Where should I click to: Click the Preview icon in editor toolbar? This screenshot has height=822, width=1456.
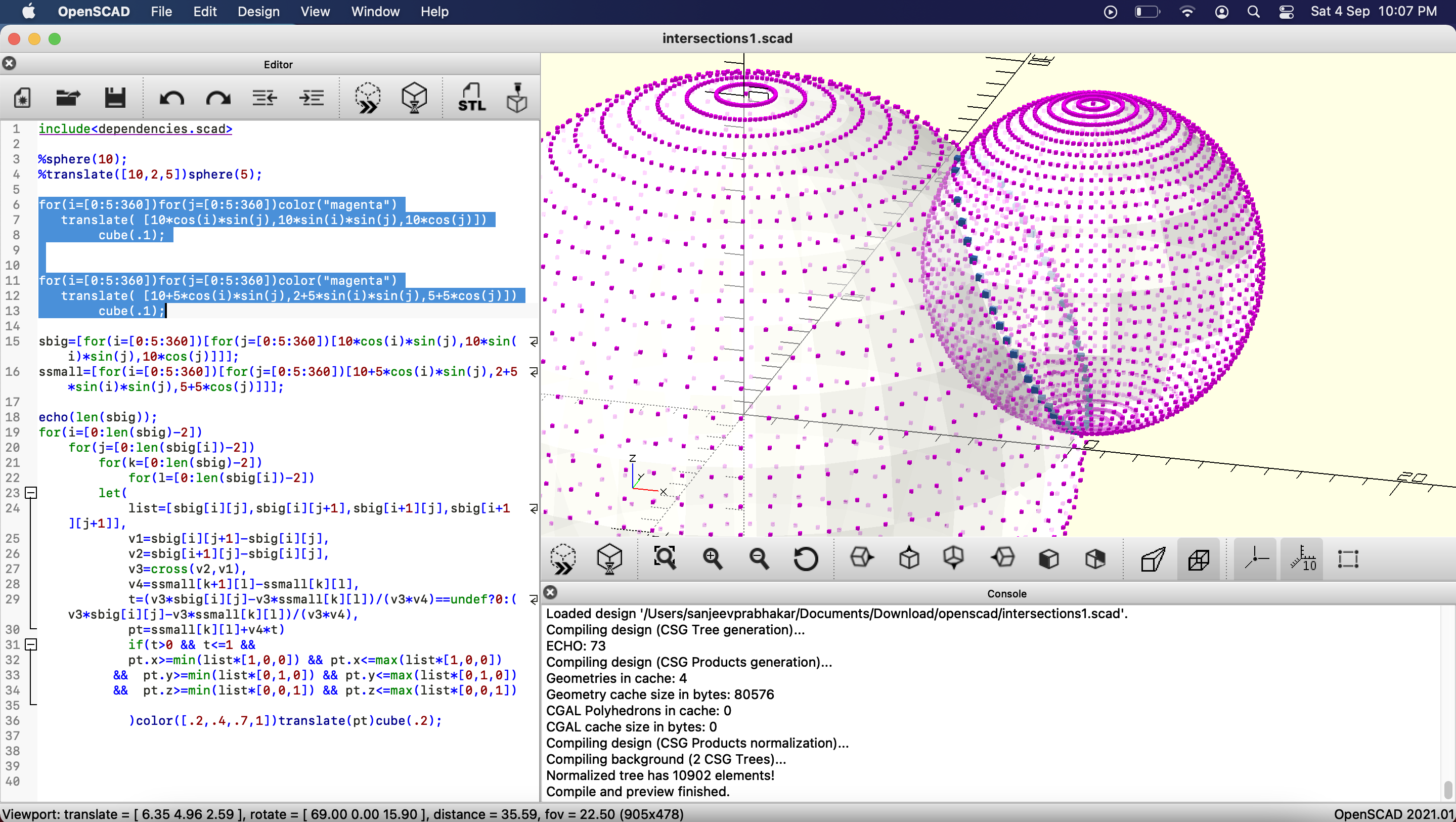pos(368,98)
